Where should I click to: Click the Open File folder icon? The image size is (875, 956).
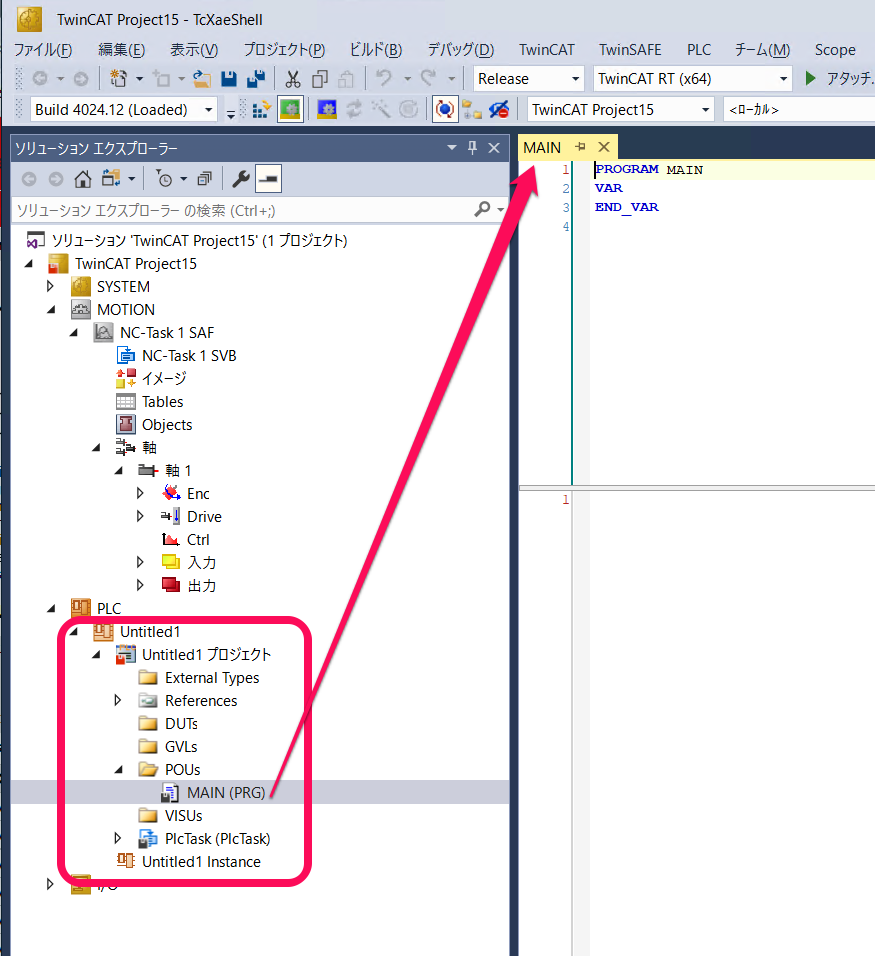[x=202, y=79]
